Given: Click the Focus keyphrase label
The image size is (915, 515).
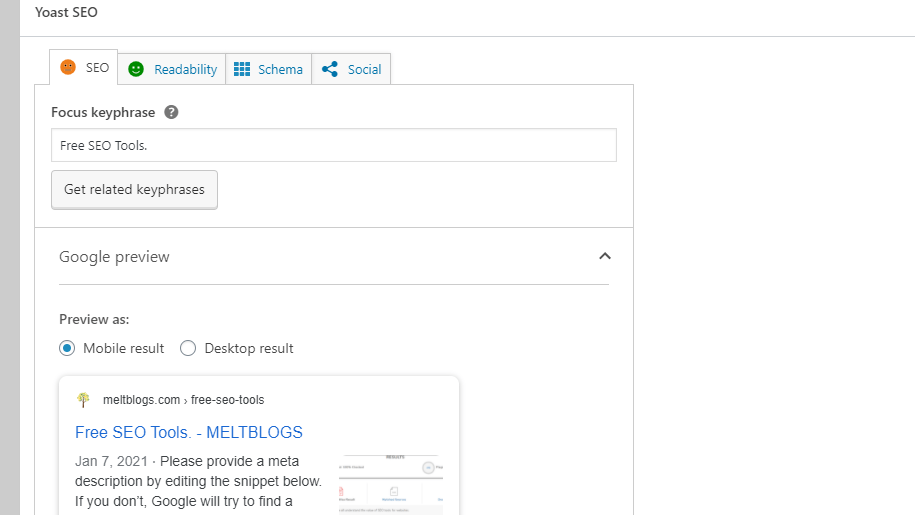Looking at the screenshot, I should point(103,112).
